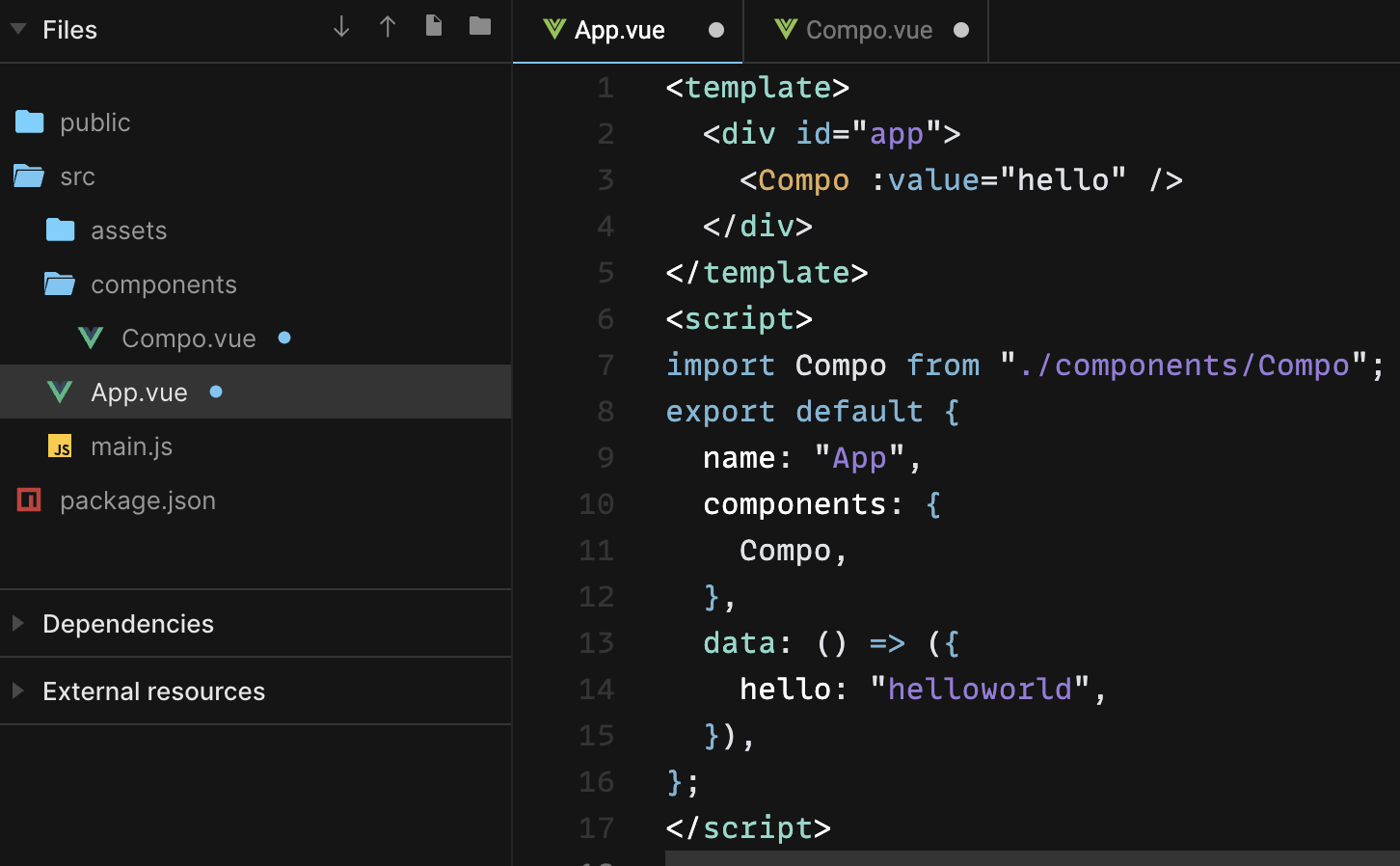1400x866 pixels.
Task: Click the components key on line 10
Action: point(794,504)
